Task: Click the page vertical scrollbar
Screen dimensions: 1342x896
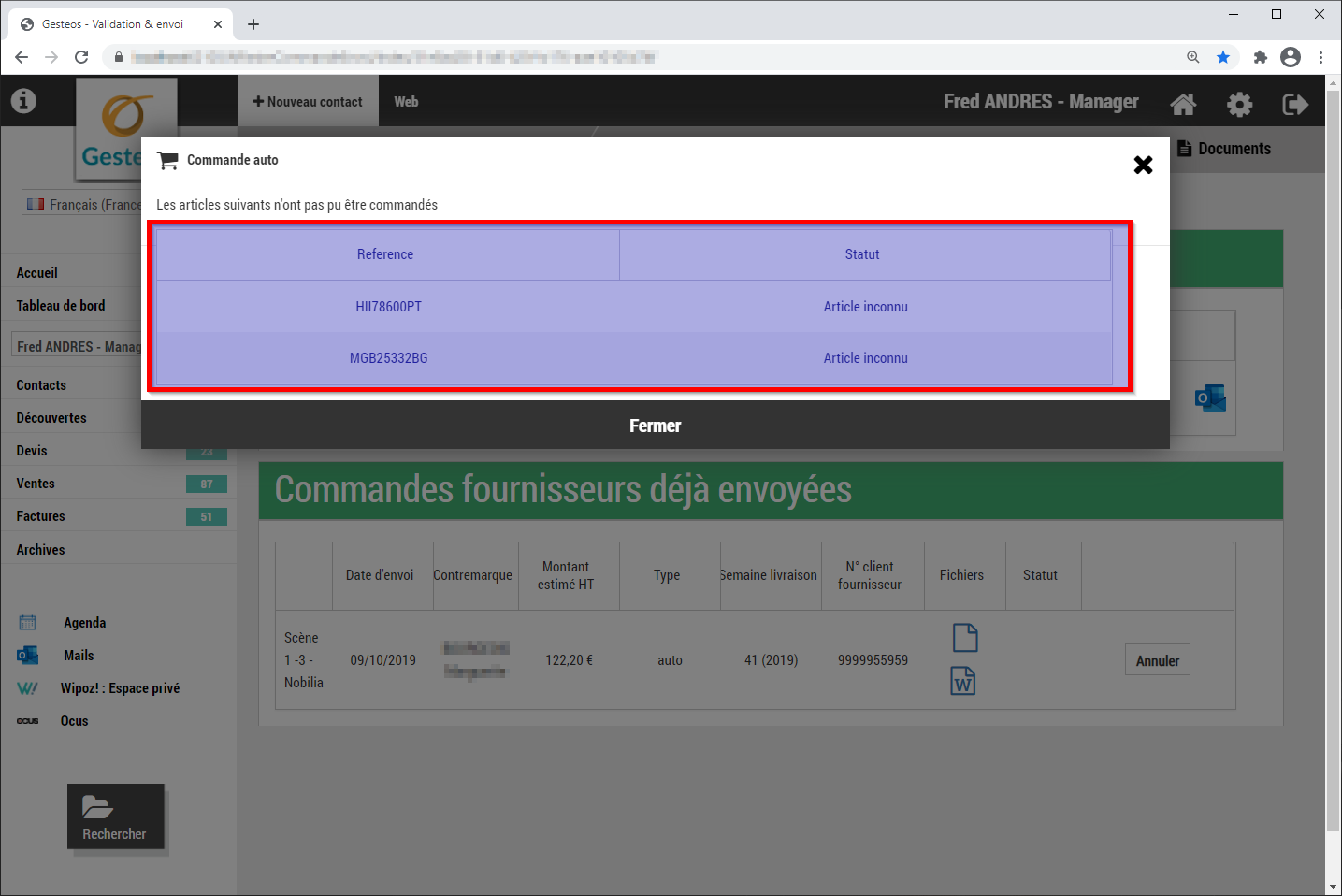Action: pyautogui.click(x=1334, y=468)
